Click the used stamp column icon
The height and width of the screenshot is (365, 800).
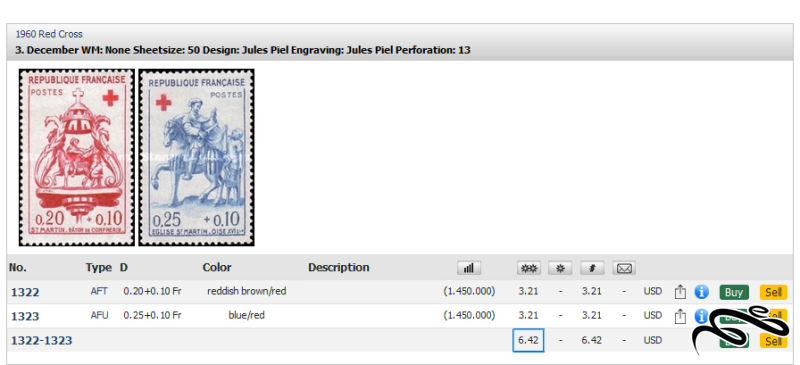click(592, 267)
